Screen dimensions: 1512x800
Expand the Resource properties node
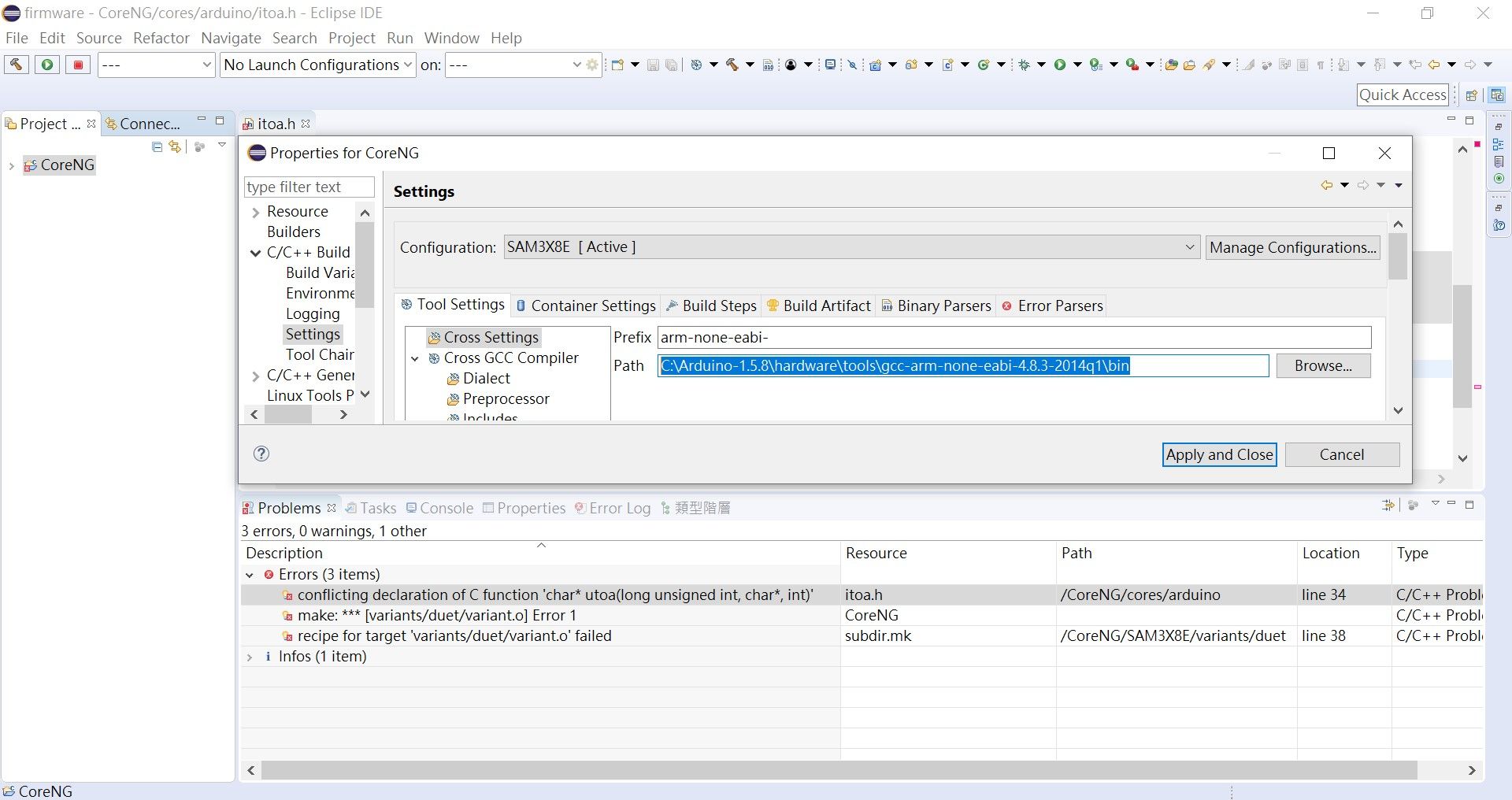tap(255, 213)
